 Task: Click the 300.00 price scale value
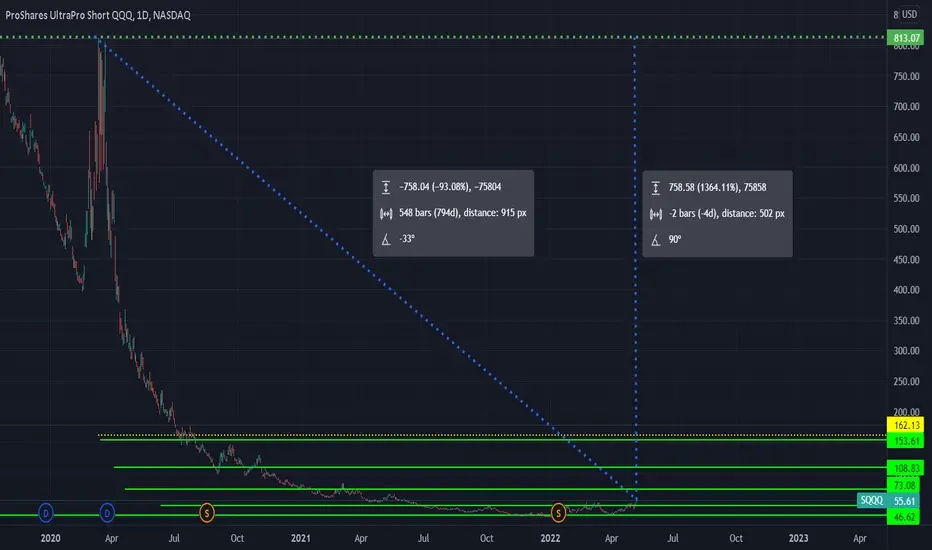(906, 351)
